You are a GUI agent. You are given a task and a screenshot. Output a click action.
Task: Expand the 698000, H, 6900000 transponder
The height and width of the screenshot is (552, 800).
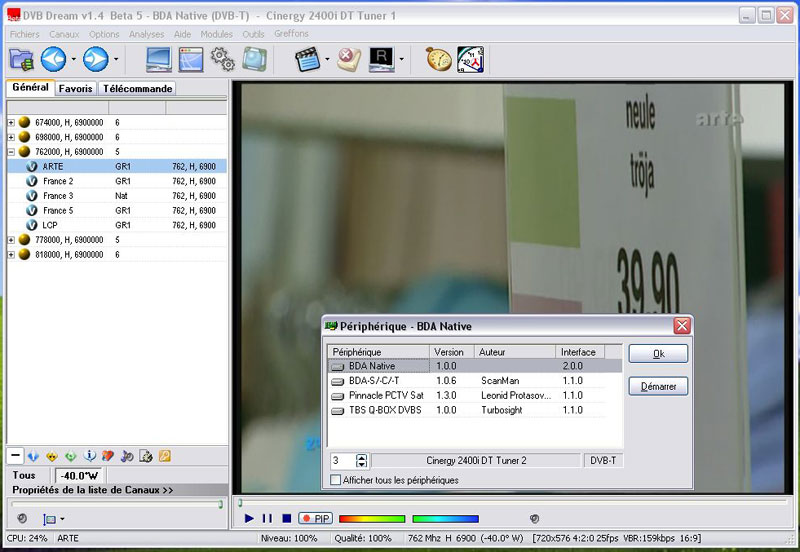click(x=11, y=137)
